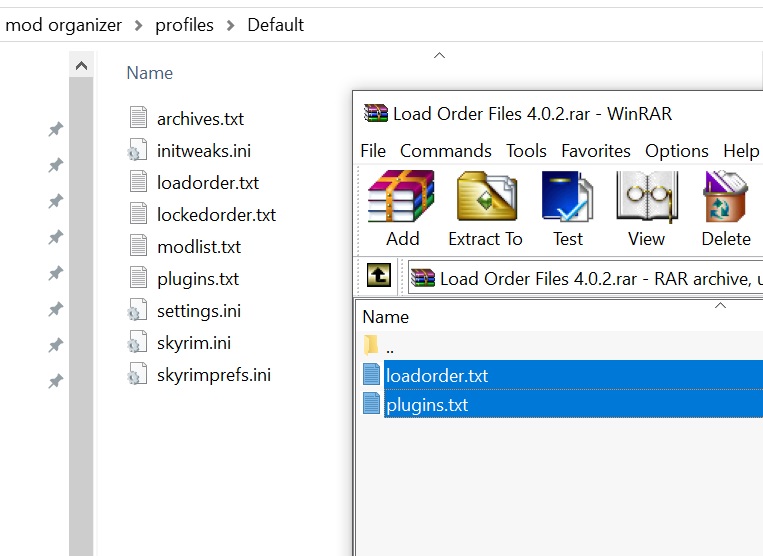Image resolution: width=763 pixels, height=556 pixels.
Task: Click the profiles breadcrumb
Action: (184, 25)
